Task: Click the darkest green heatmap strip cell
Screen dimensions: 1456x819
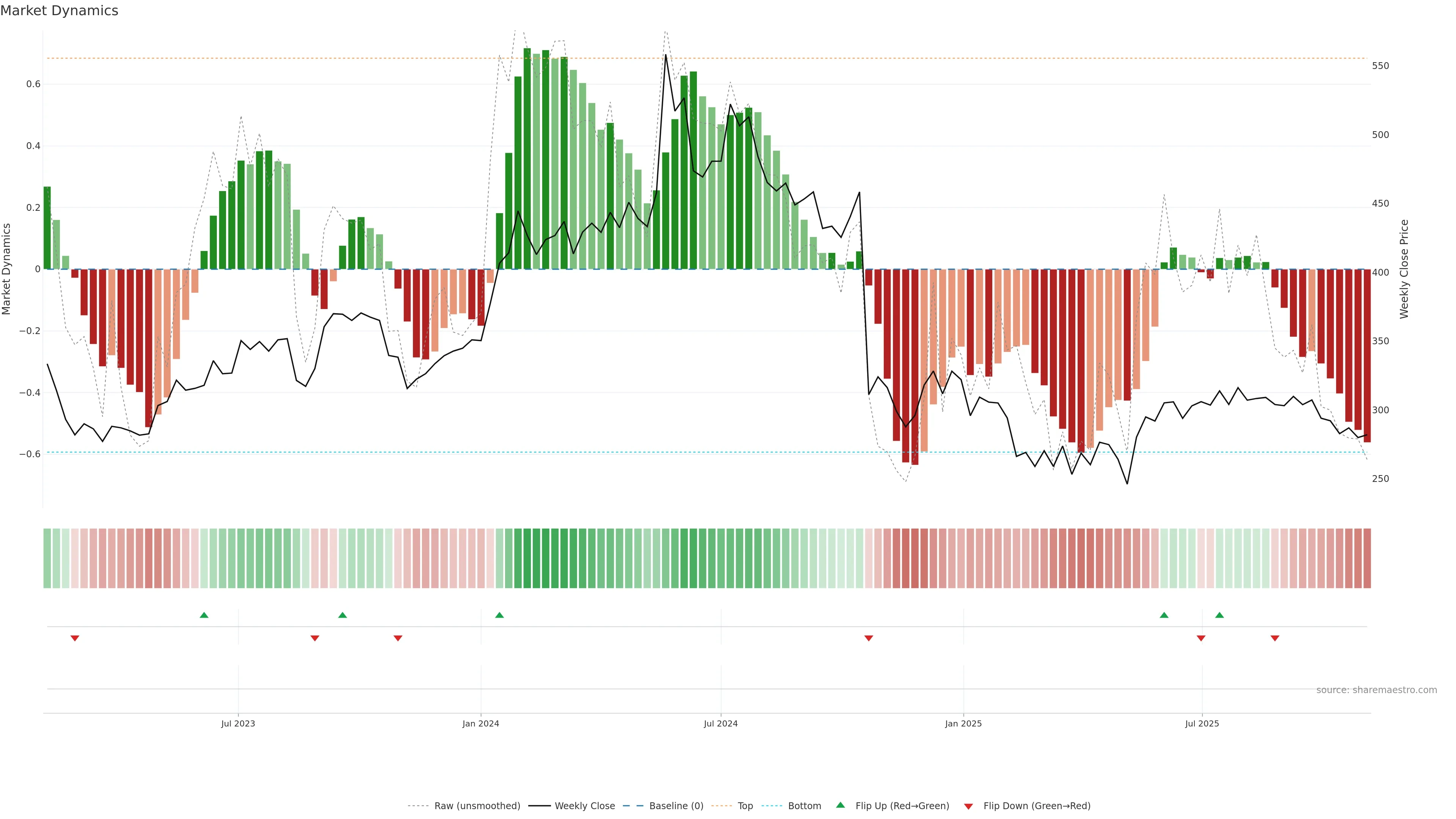Action: [527, 558]
